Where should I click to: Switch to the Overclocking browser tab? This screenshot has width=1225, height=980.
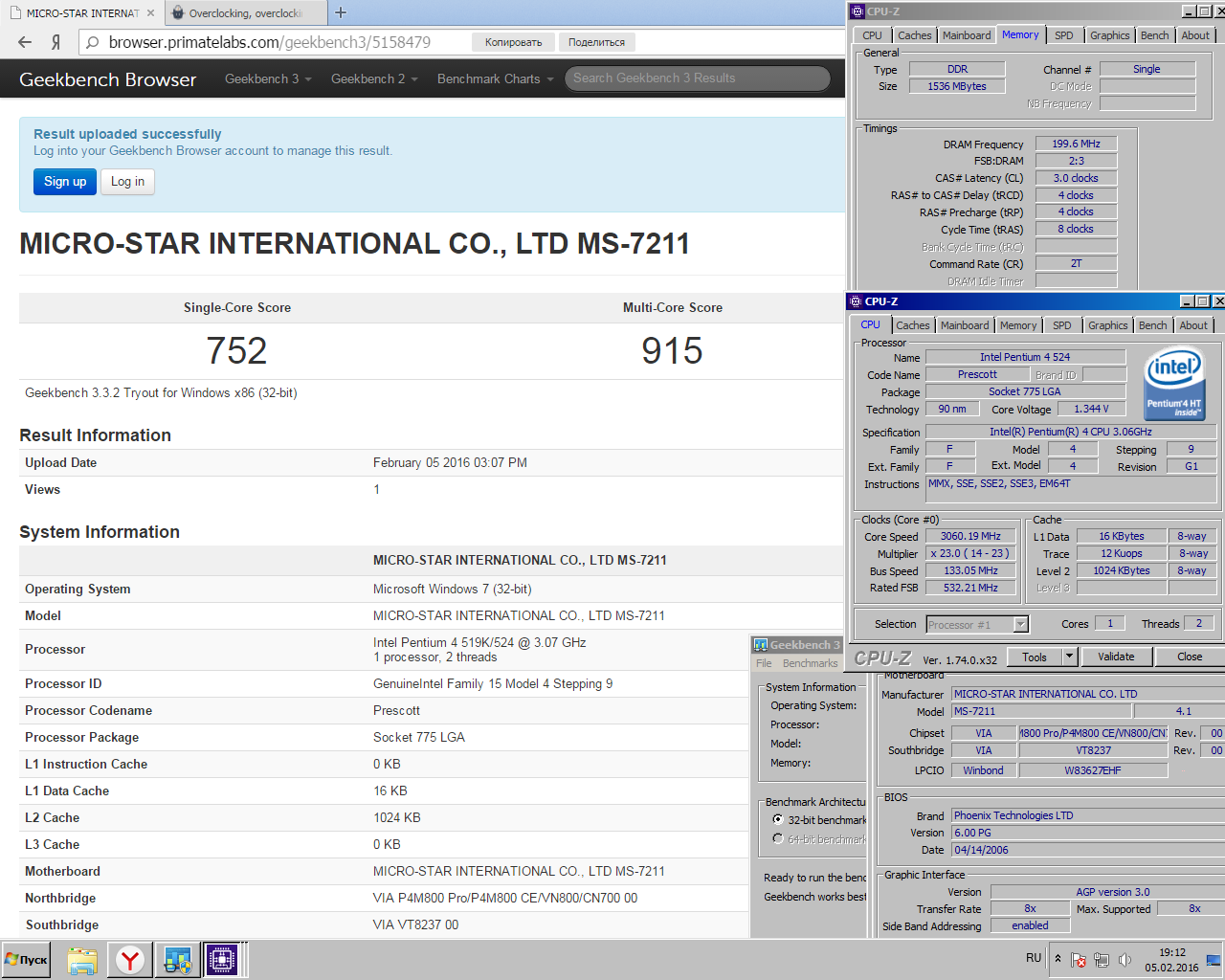point(245,13)
